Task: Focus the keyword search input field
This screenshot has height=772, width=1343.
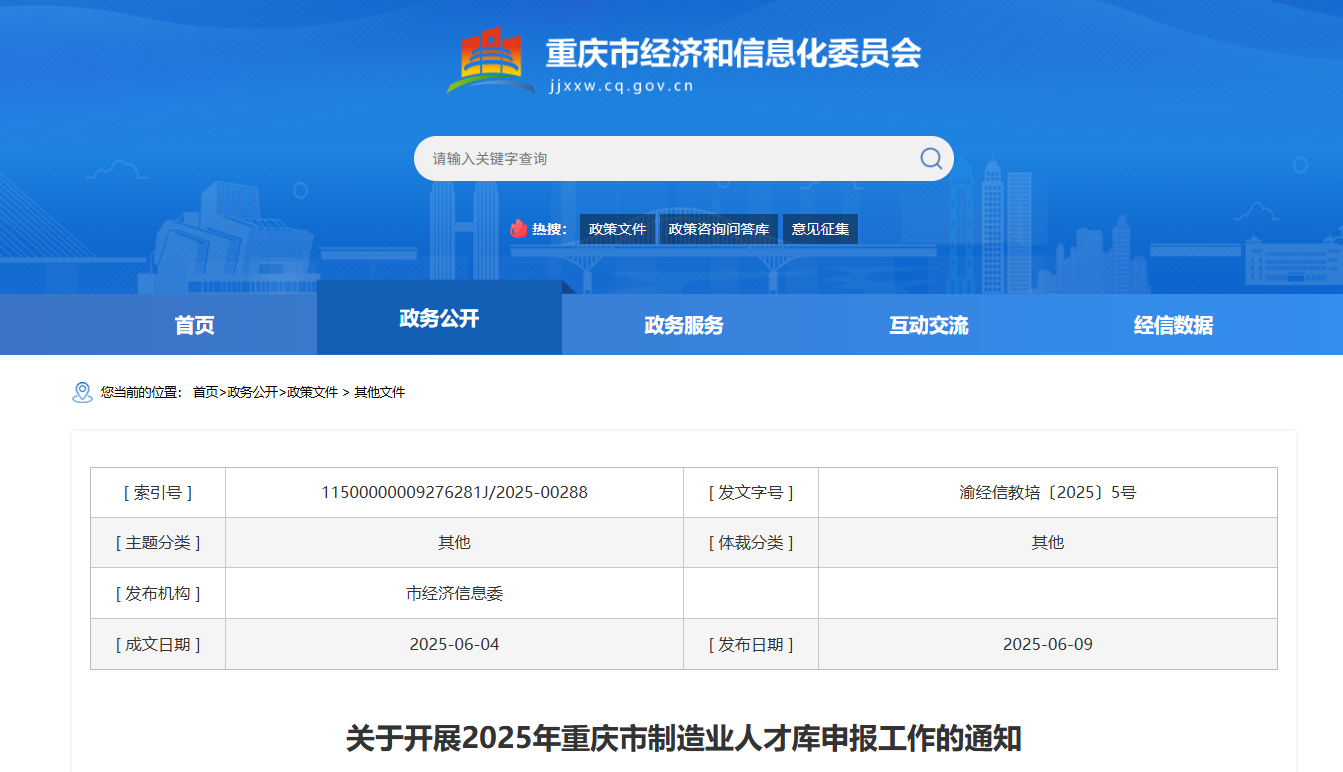Action: coord(665,159)
